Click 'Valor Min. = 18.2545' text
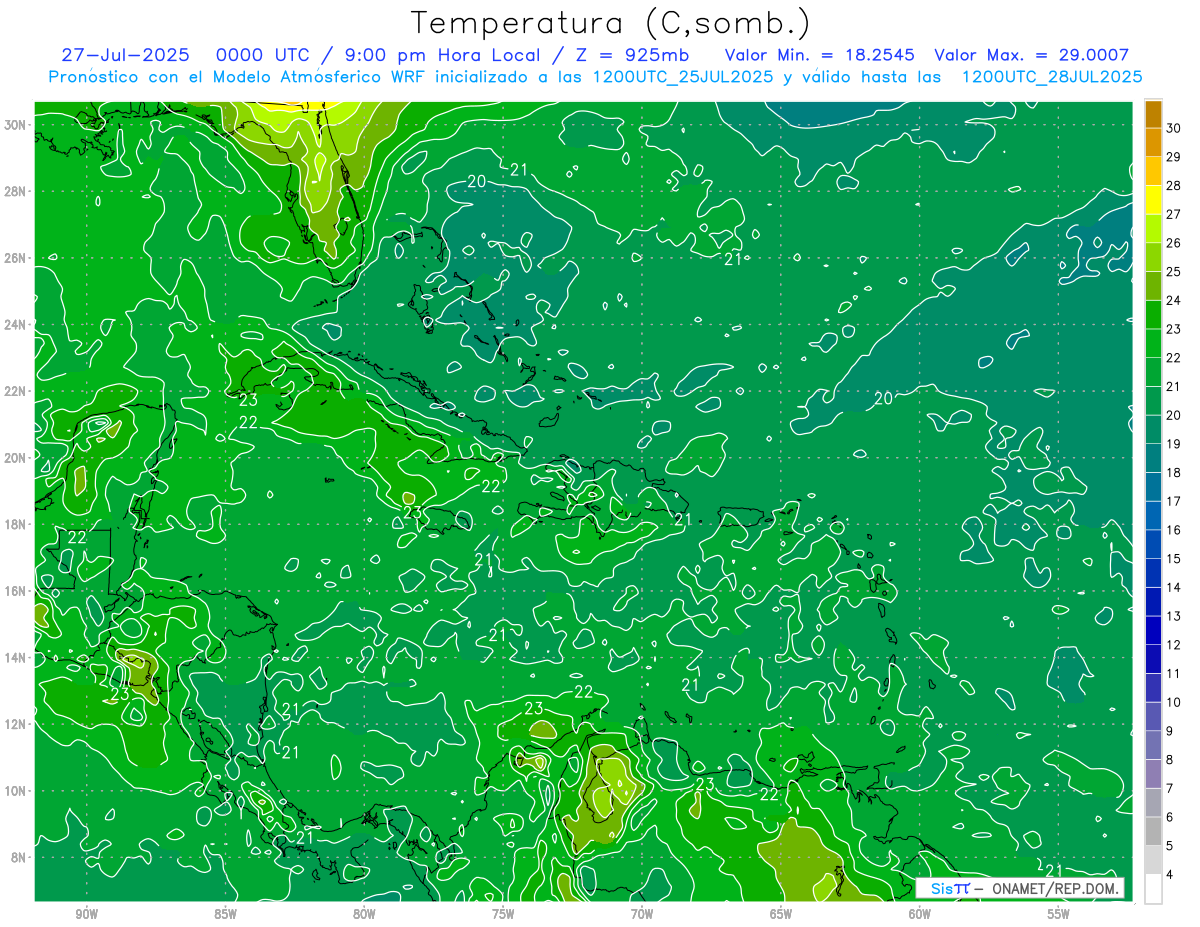The image size is (1200, 927). coord(819,55)
